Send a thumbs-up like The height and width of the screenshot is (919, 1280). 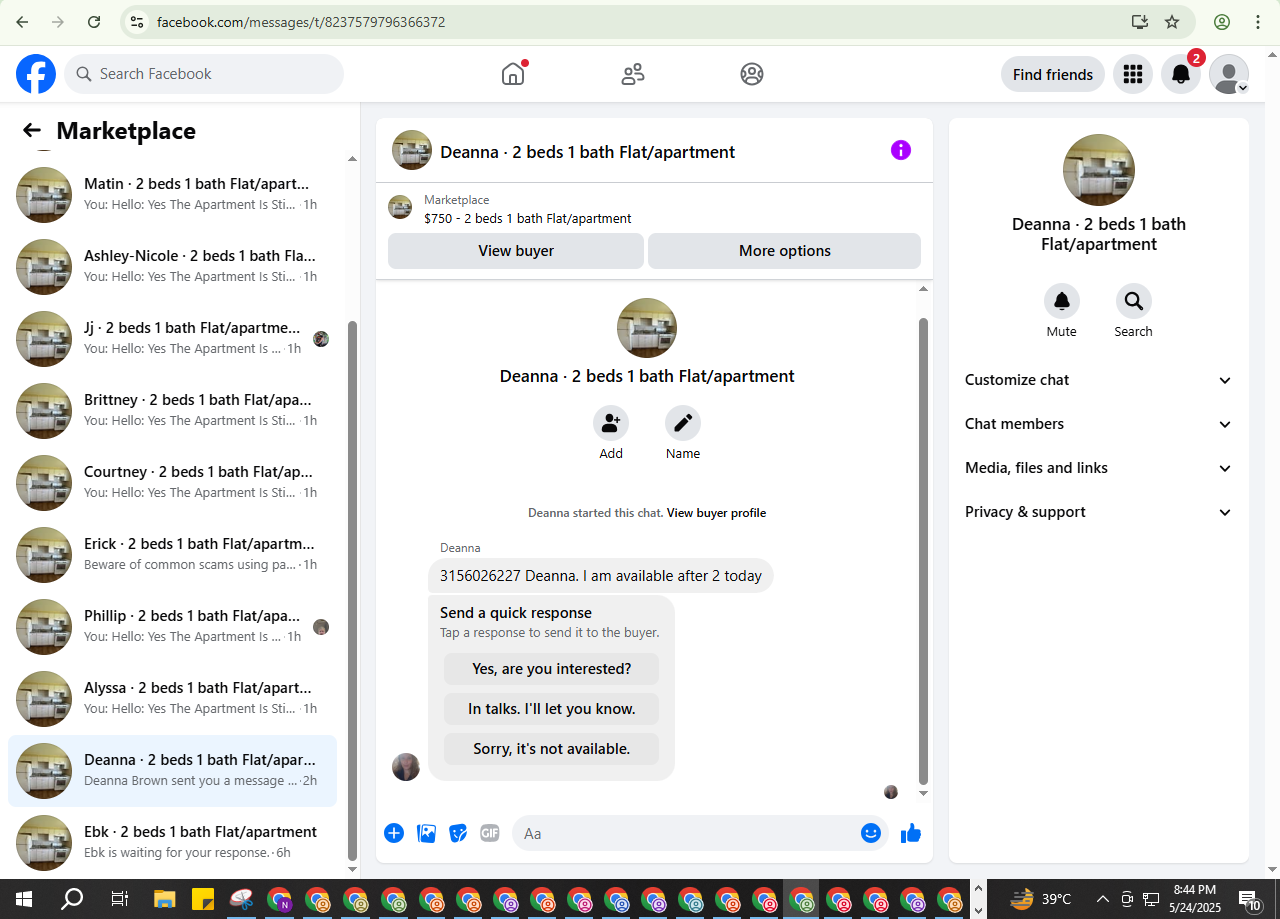pos(911,833)
